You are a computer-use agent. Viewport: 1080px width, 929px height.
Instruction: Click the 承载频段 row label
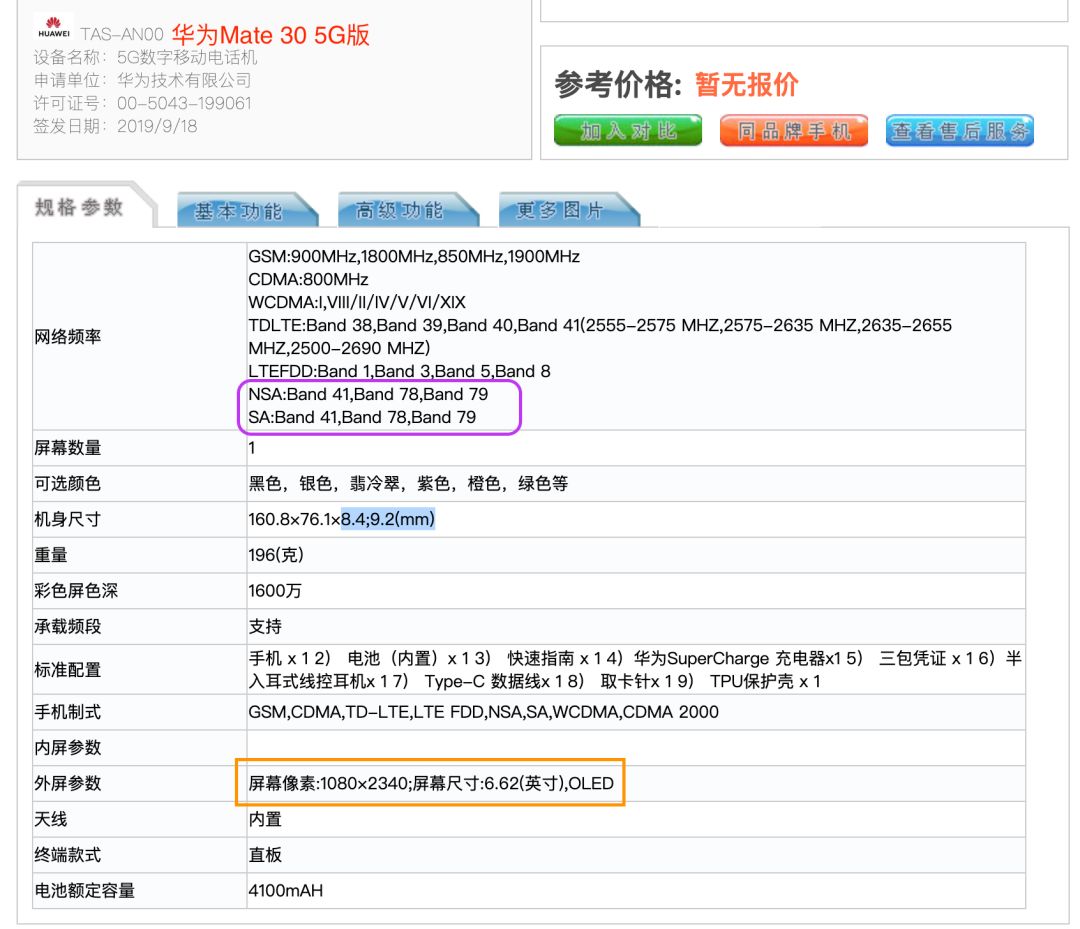pos(68,627)
